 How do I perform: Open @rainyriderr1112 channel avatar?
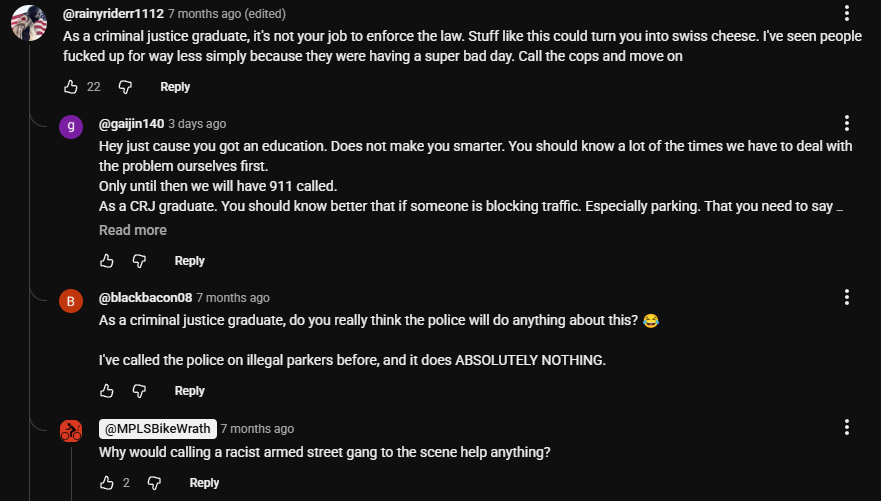27,23
